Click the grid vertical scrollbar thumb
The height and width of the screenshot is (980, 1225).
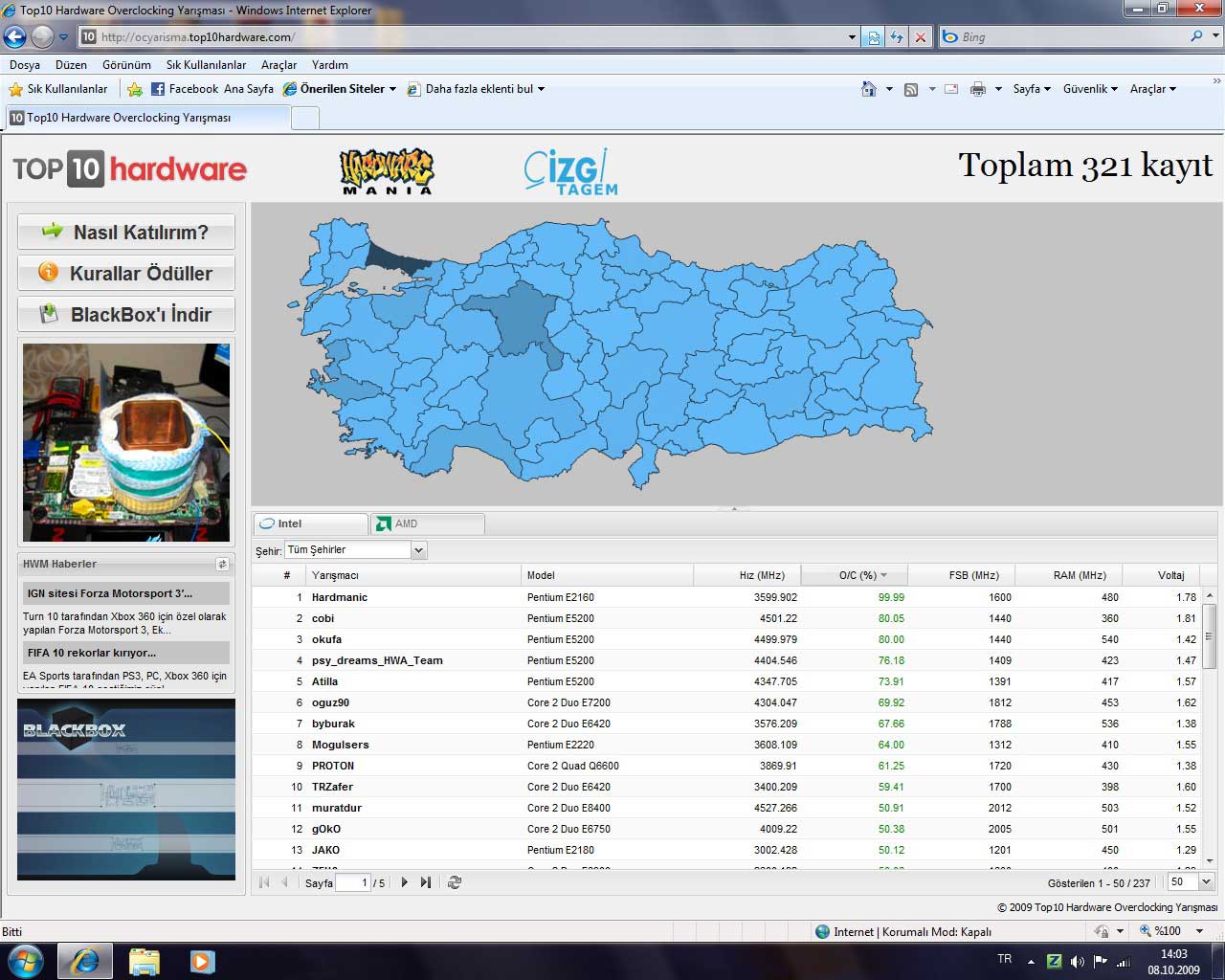pyautogui.click(x=1210, y=635)
